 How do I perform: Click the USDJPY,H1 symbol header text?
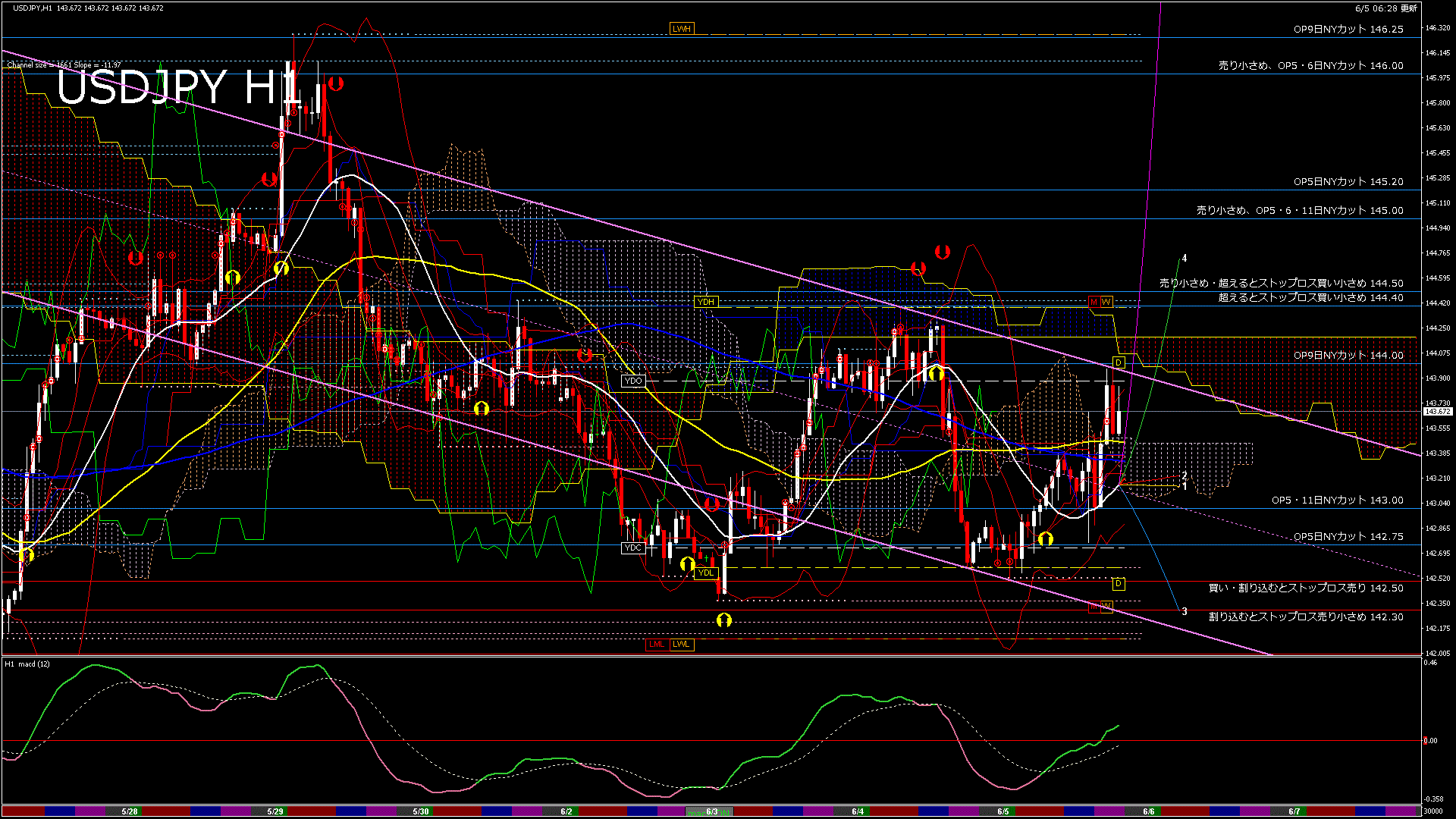click(33, 8)
